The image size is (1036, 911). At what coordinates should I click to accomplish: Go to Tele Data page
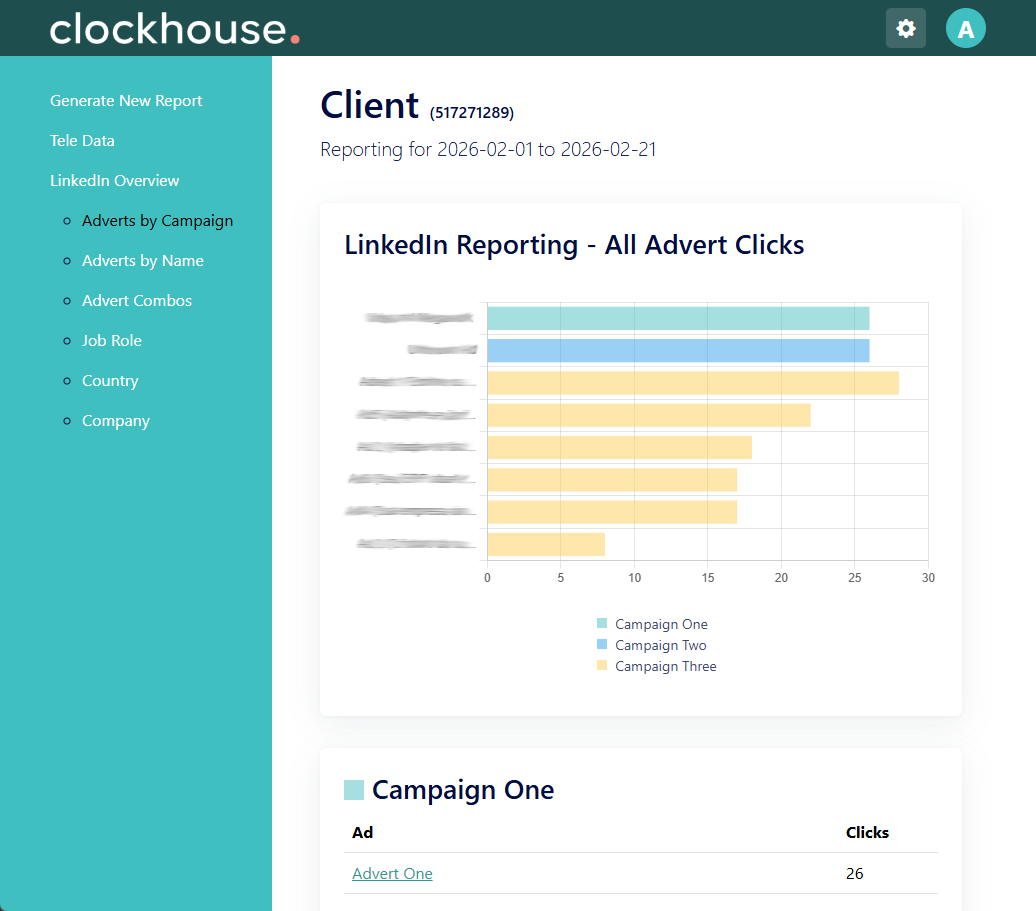click(x=83, y=141)
